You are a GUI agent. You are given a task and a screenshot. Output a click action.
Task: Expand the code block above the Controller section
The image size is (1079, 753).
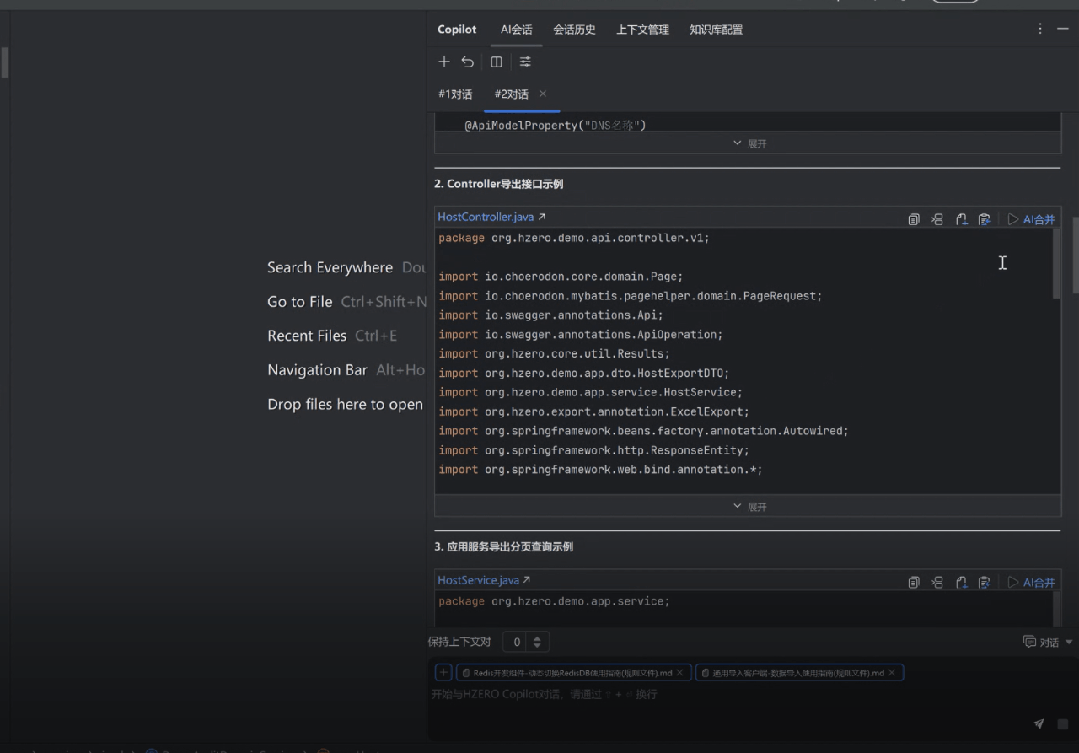click(x=748, y=144)
